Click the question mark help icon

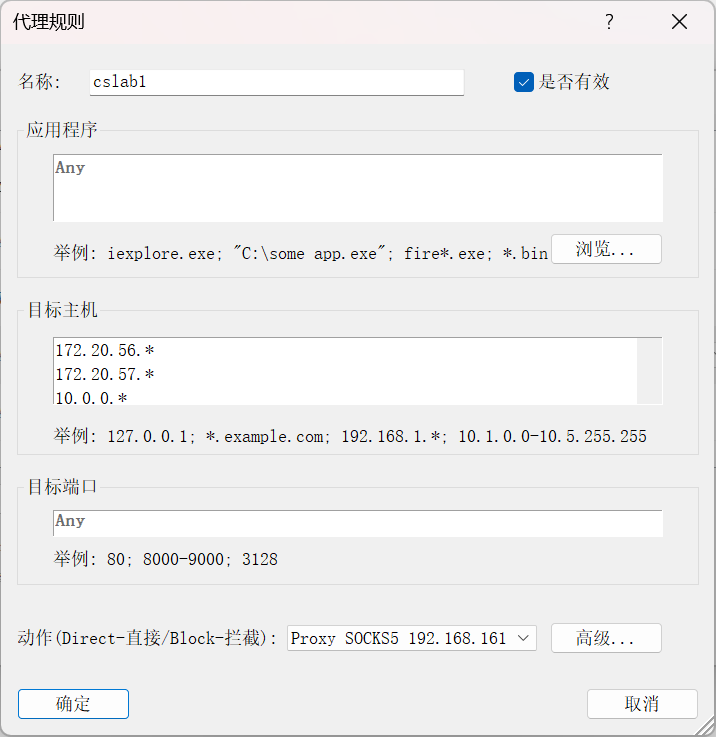click(609, 22)
